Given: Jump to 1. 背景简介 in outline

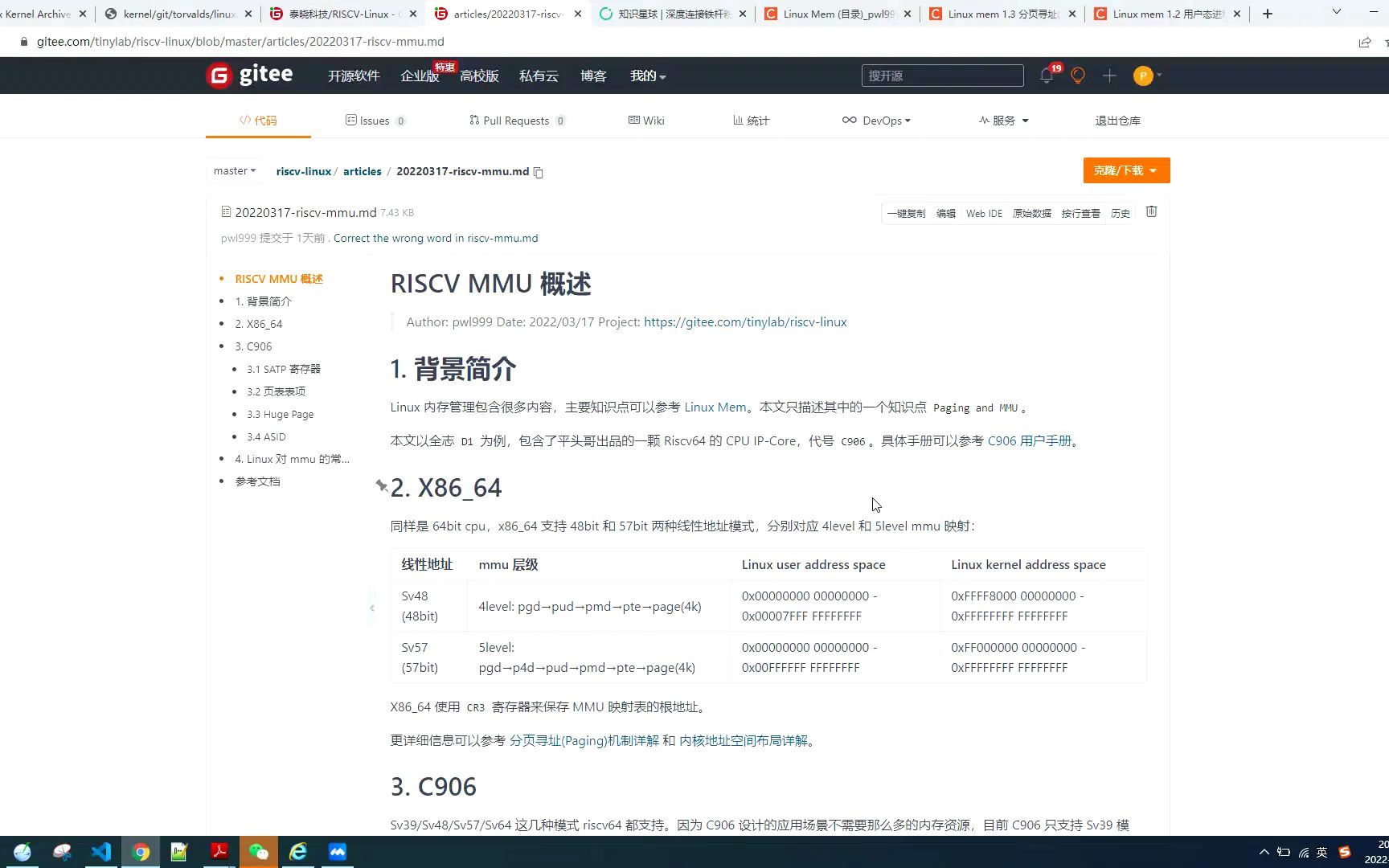Looking at the screenshot, I should pyautogui.click(x=263, y=301).
